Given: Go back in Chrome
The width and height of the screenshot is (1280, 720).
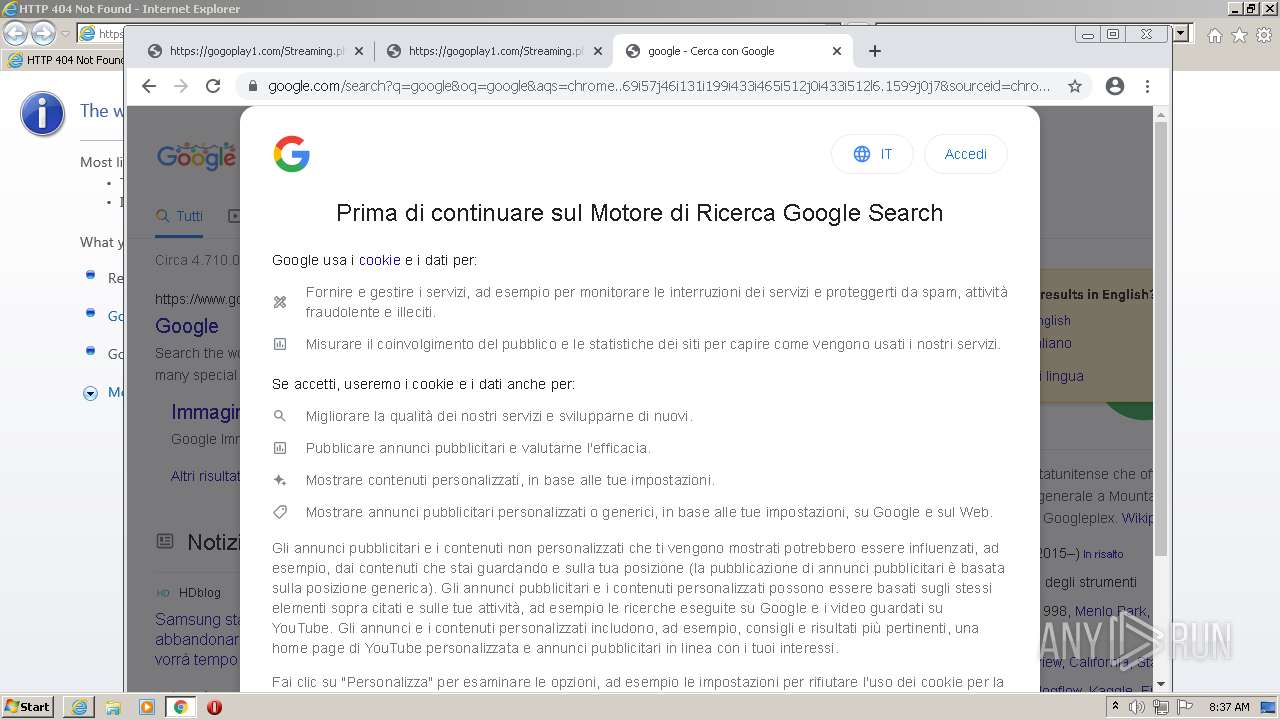Looking at the screenshot, I should pyautogui.click(x=149, y=86).
